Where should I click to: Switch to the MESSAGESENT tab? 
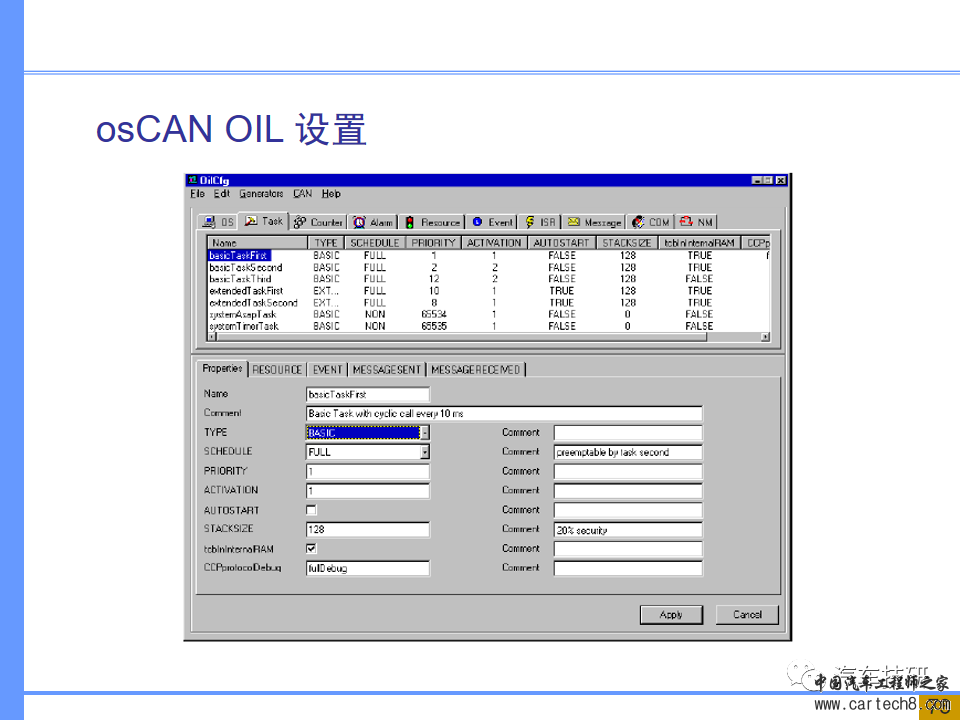[x=387, y=370]
